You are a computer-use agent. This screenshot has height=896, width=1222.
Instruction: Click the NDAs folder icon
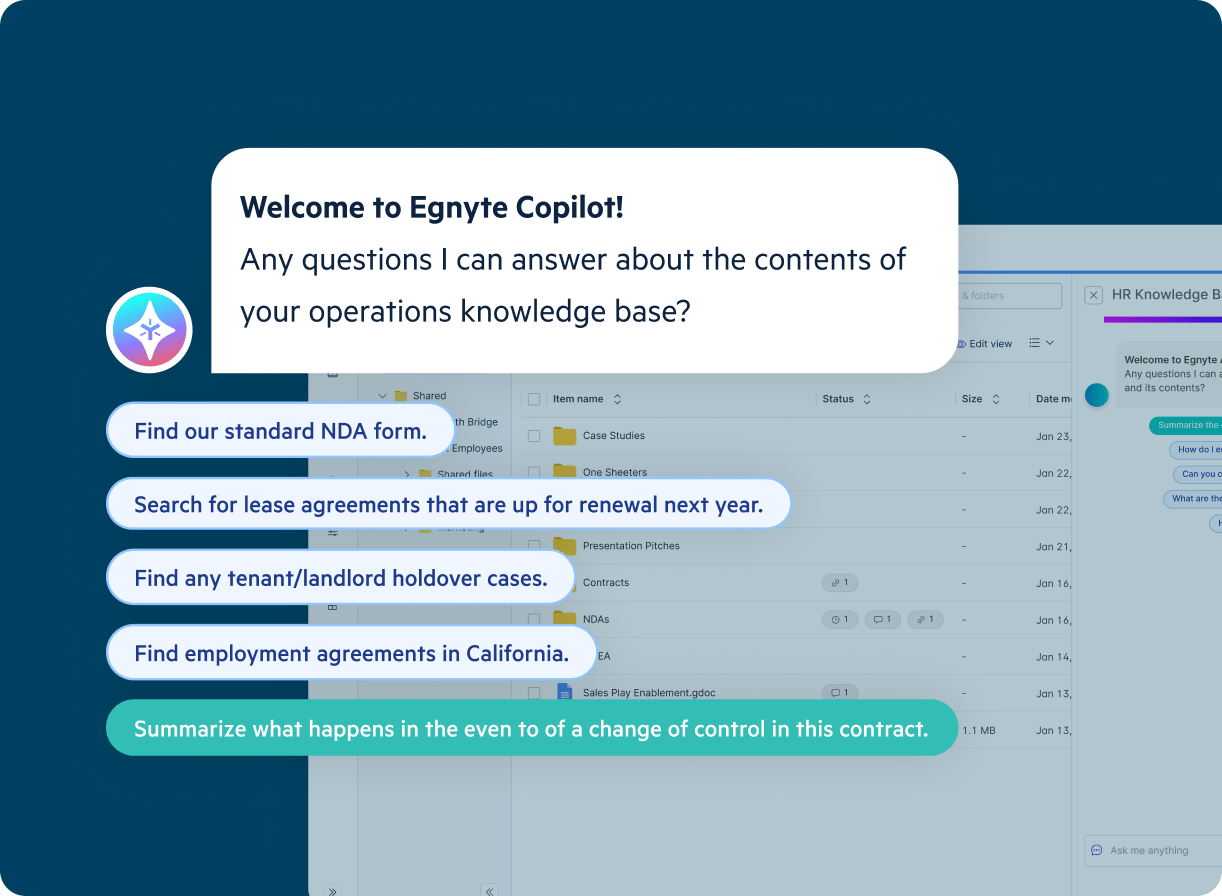click(x=565, y=619)
